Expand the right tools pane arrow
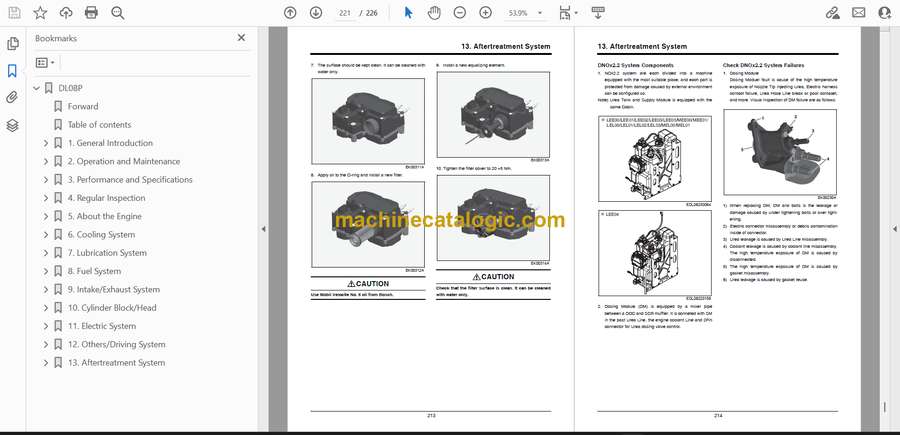This screenshot has height=435, width=900. 894,229
